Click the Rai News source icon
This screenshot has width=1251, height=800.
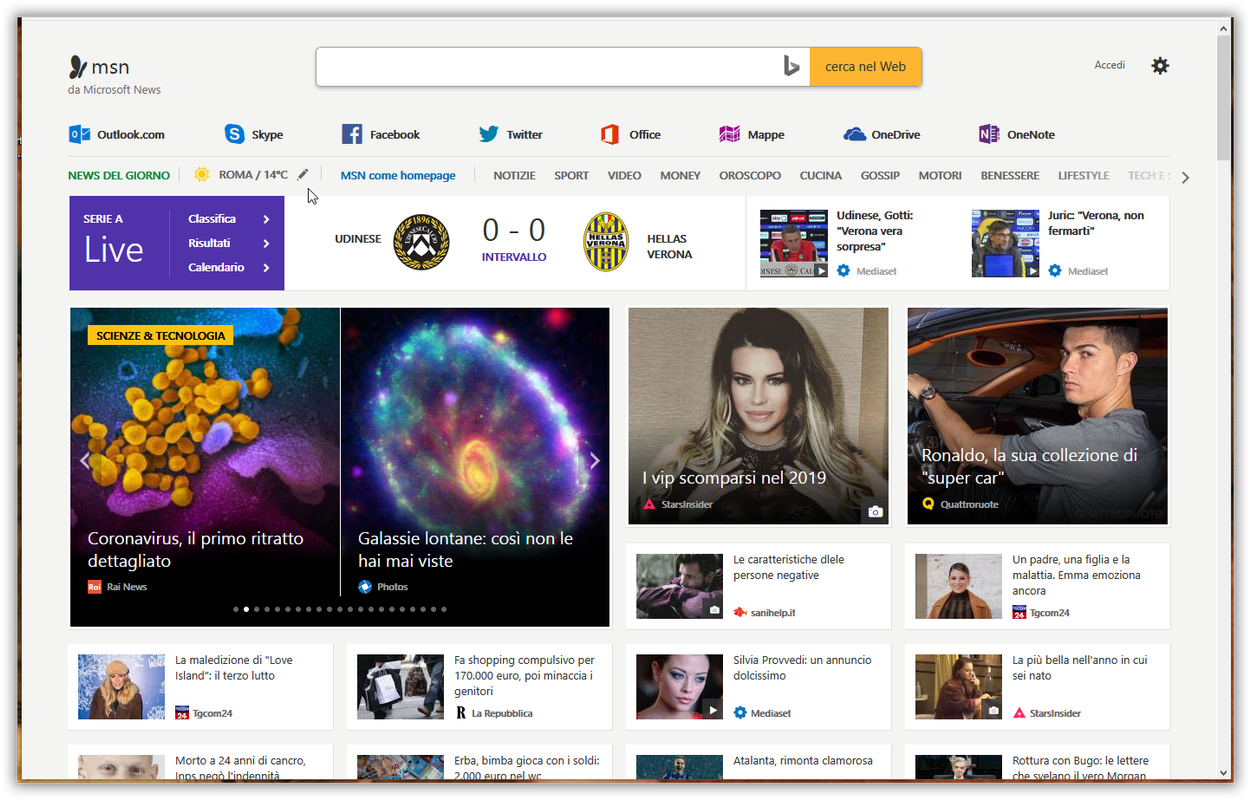coord(94,587)
